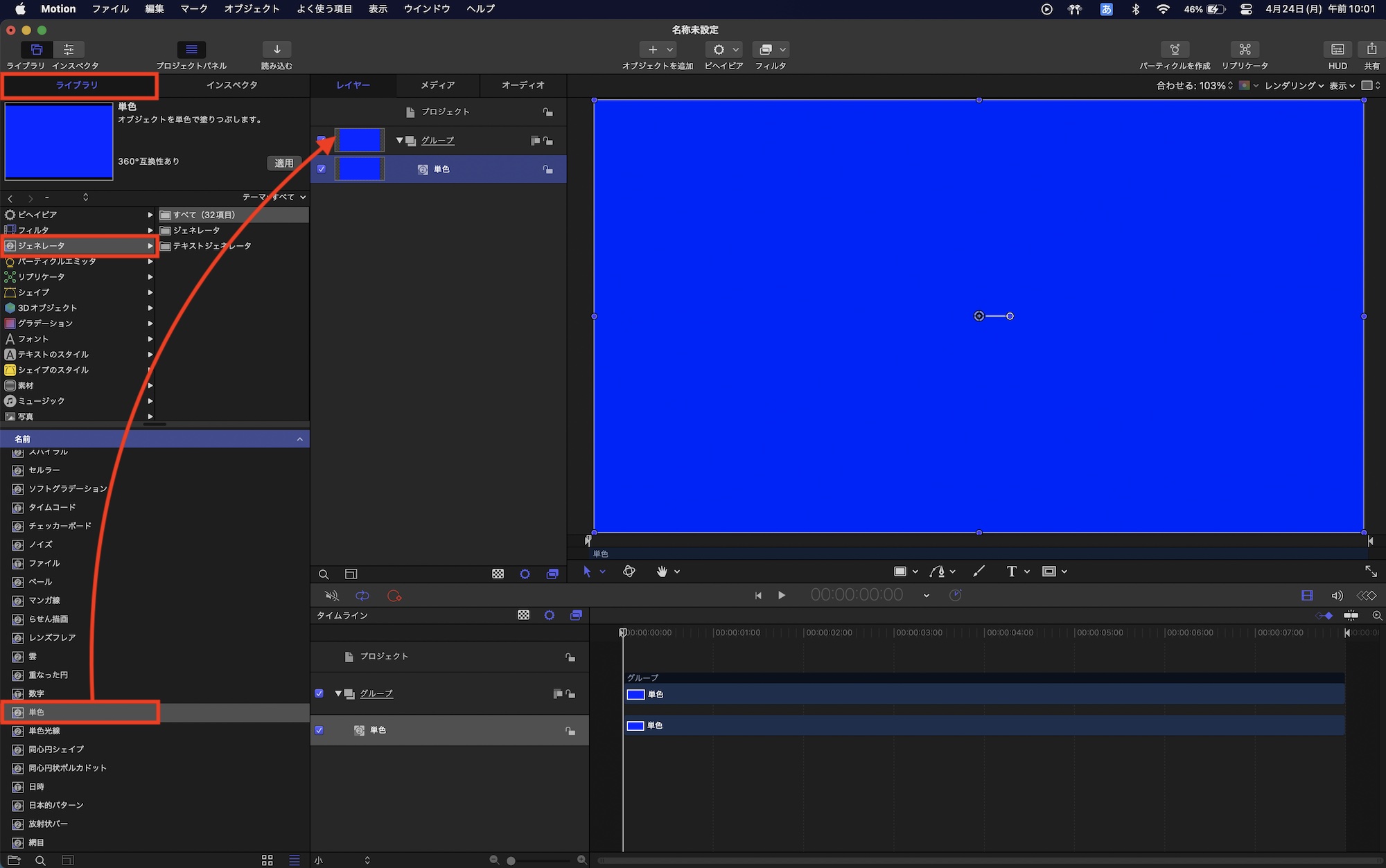The image size is (1386, 868).
Task: Select the Text tool in canvas toolbar
Action: (1011, 572)
